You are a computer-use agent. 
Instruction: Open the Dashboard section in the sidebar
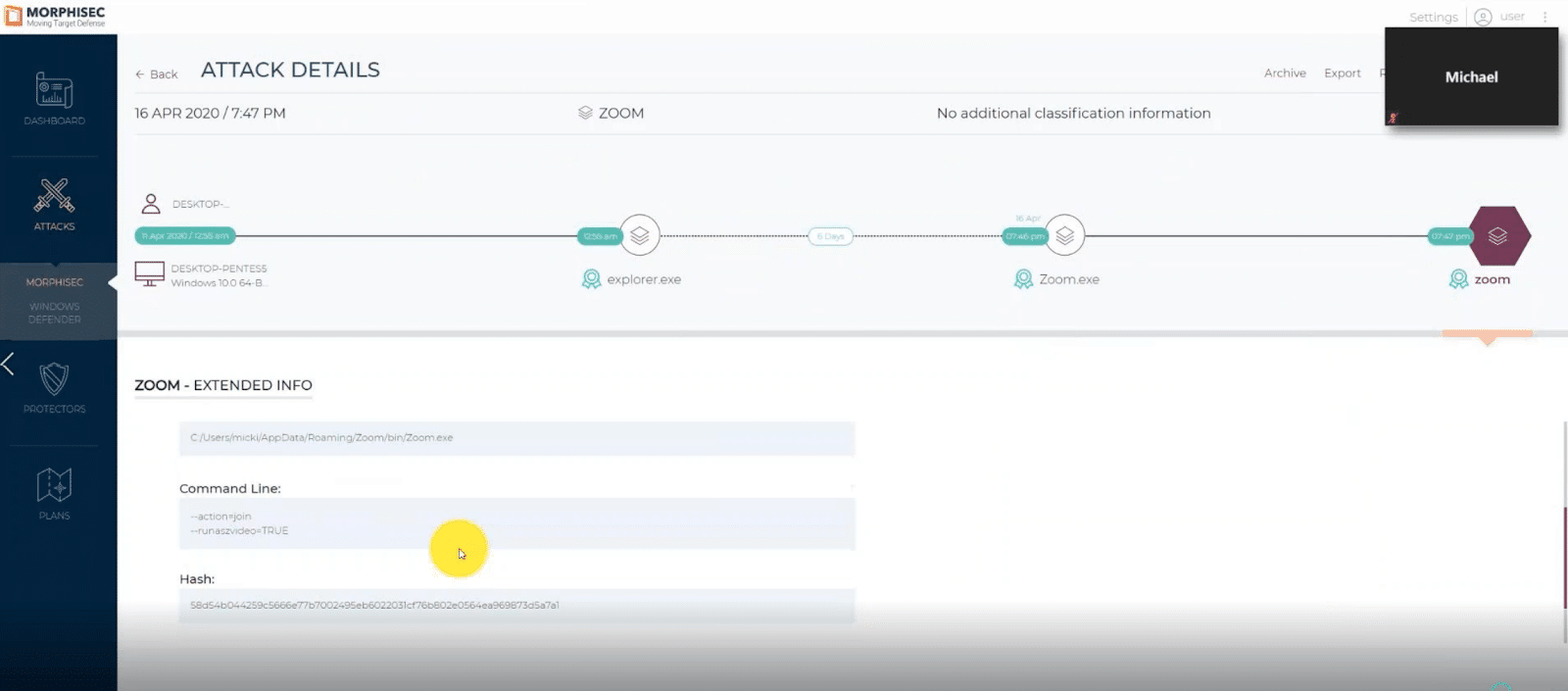[x=54, y=99]
